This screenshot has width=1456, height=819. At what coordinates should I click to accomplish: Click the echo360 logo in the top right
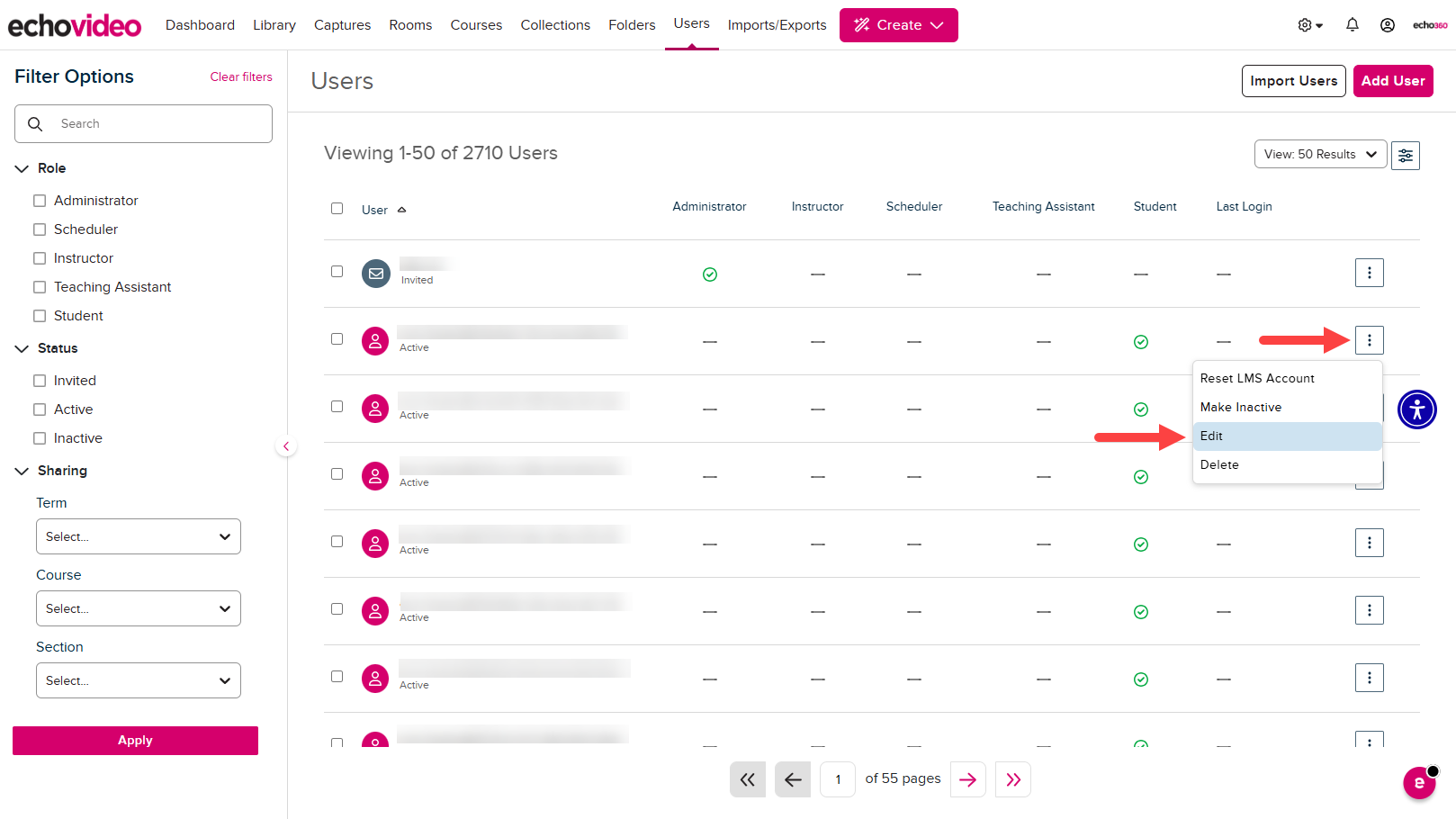pos(1429,25)
